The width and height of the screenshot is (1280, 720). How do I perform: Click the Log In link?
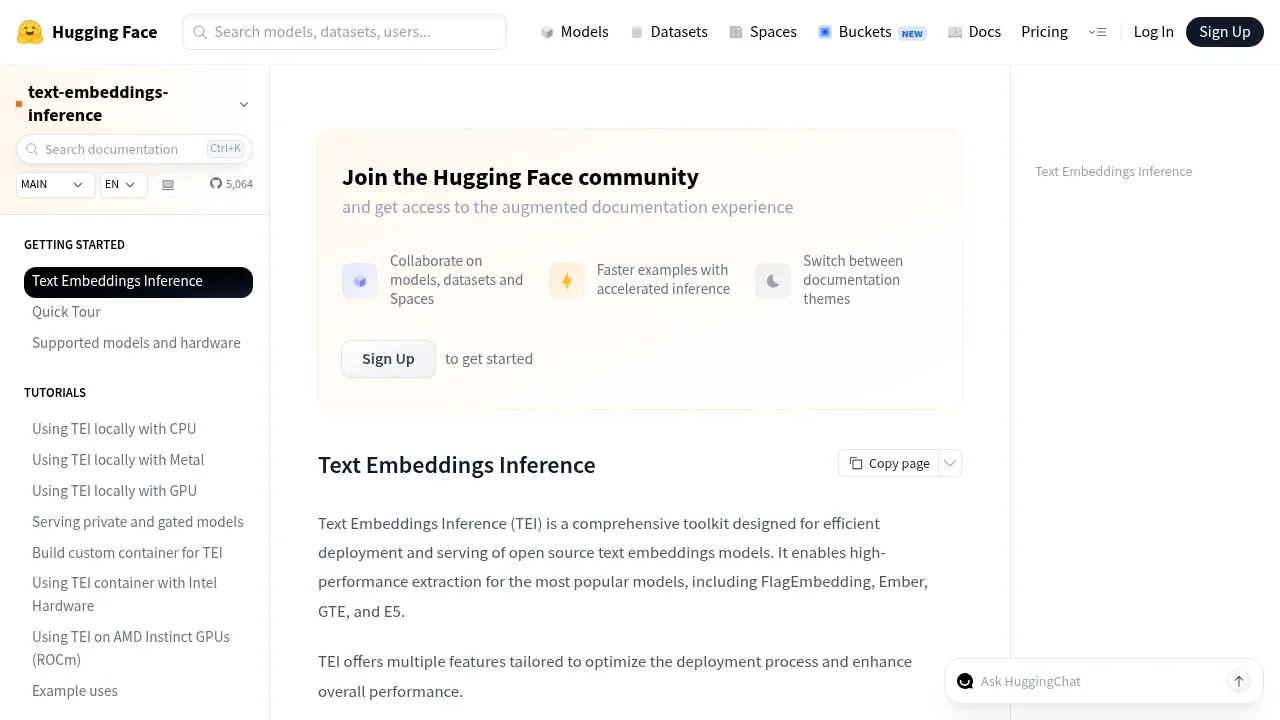[x=1153, y=32]
